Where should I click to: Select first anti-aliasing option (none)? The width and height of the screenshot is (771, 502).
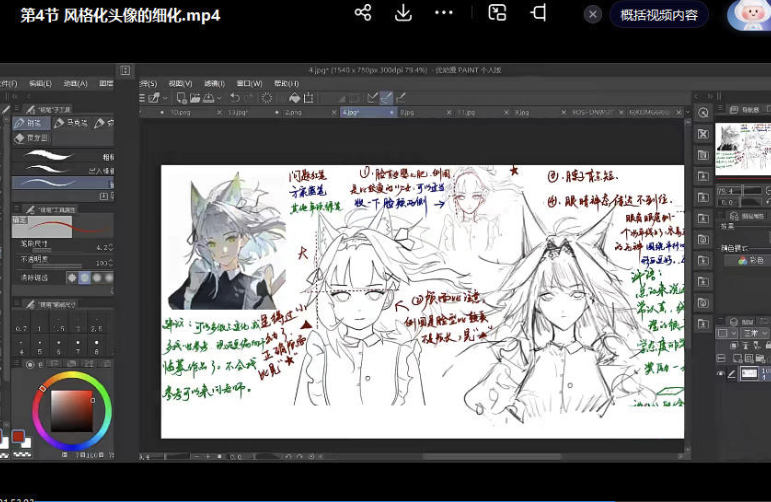coord(72,278)
